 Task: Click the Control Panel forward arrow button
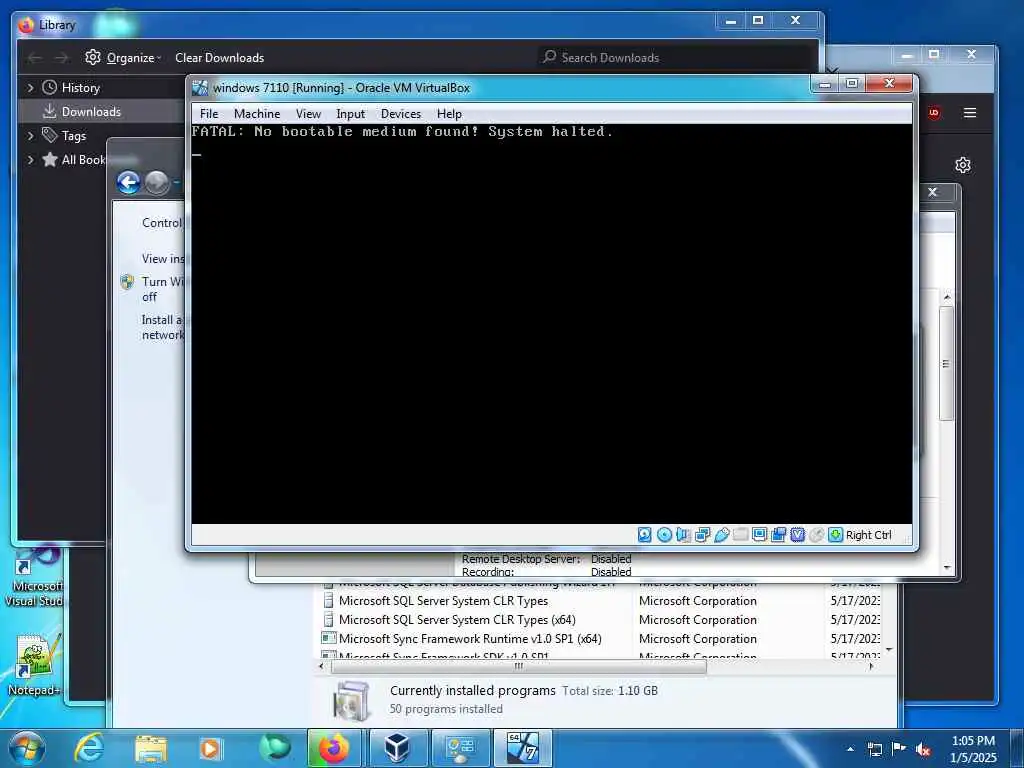pos(157,182)
